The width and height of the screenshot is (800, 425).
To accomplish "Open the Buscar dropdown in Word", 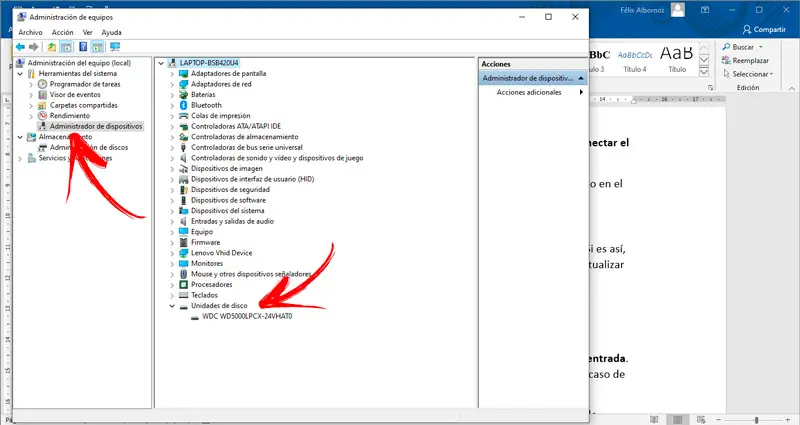I will click(761, 47).
